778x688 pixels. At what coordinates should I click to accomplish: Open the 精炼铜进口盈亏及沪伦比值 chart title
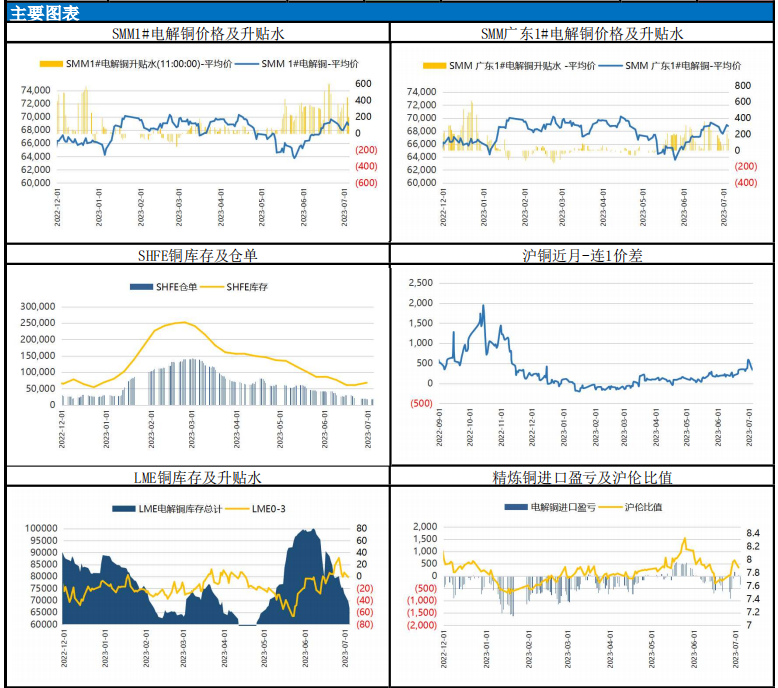[x=582, y=477]
